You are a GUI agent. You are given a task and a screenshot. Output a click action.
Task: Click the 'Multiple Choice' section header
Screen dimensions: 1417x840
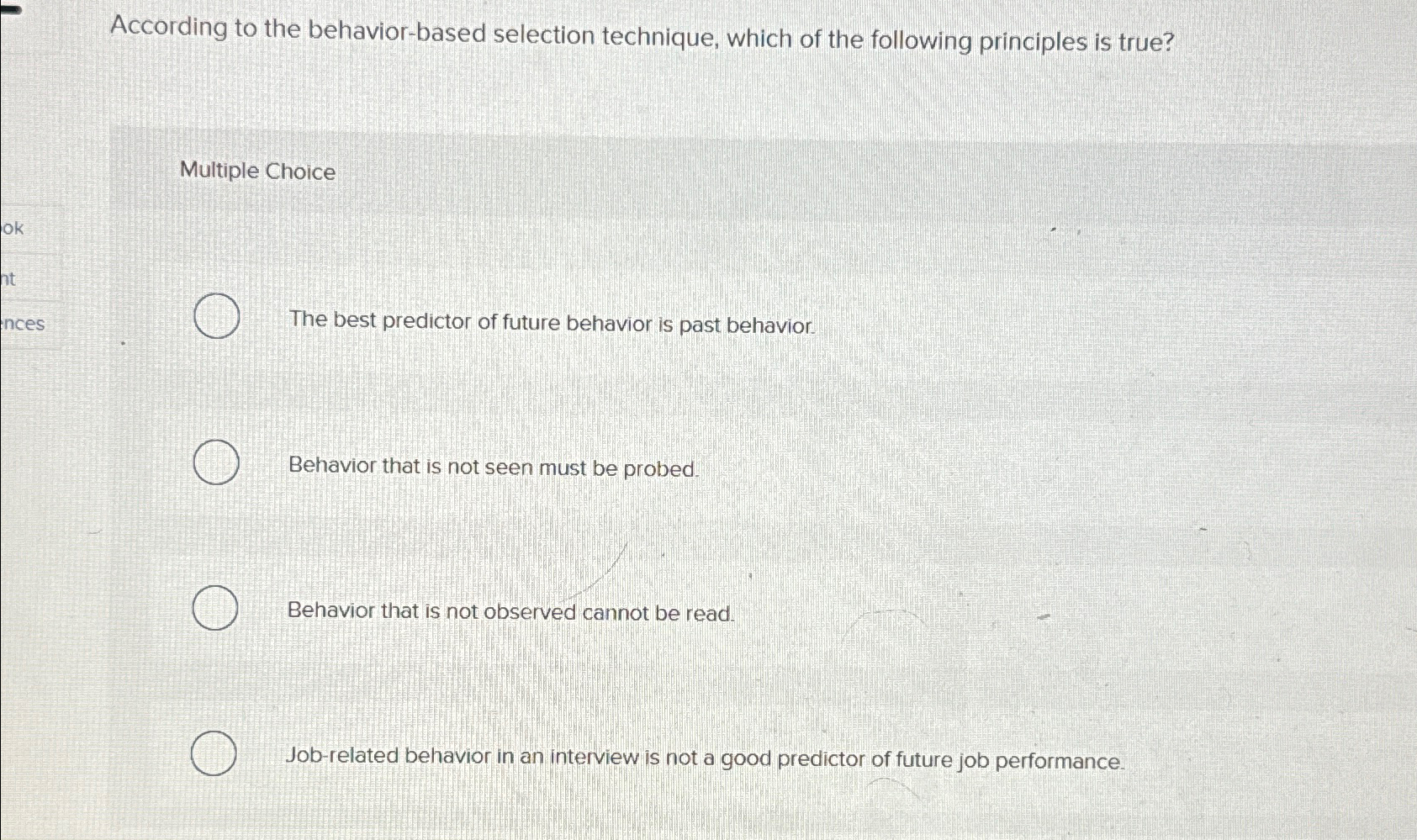[256, 172]
